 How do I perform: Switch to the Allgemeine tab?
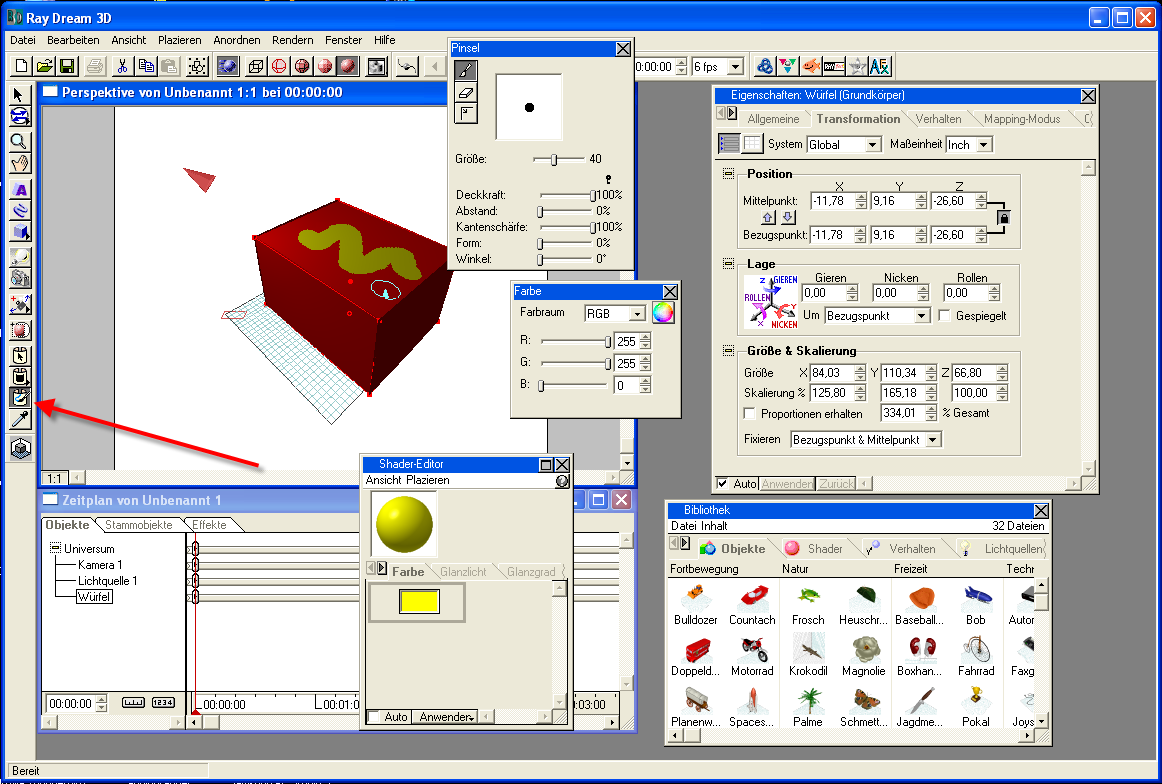[x=773, y=119]
